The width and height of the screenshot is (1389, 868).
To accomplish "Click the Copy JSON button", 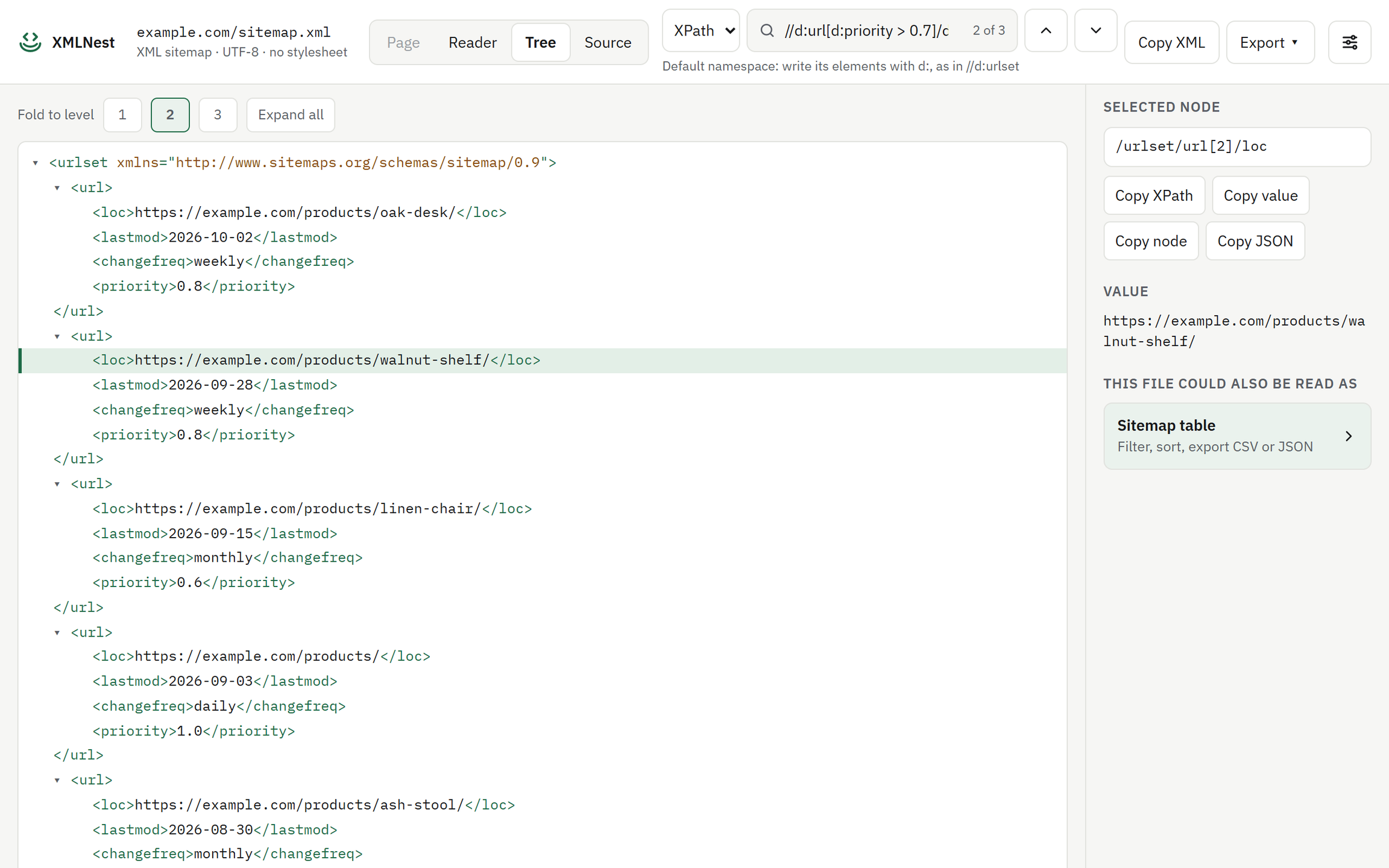I will [1255, 241].
